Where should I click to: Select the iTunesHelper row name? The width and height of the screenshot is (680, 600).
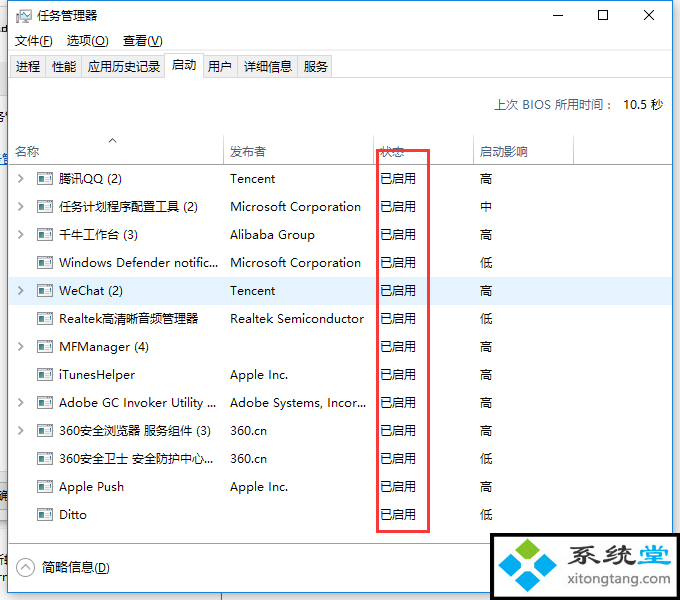97,375
